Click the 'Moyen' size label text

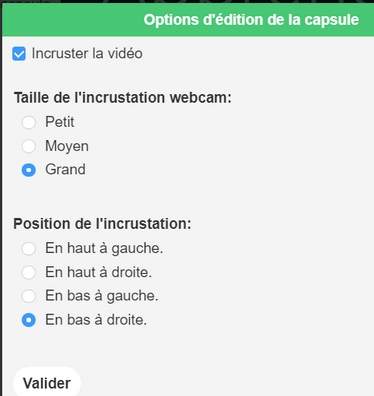tap(67, 146)
